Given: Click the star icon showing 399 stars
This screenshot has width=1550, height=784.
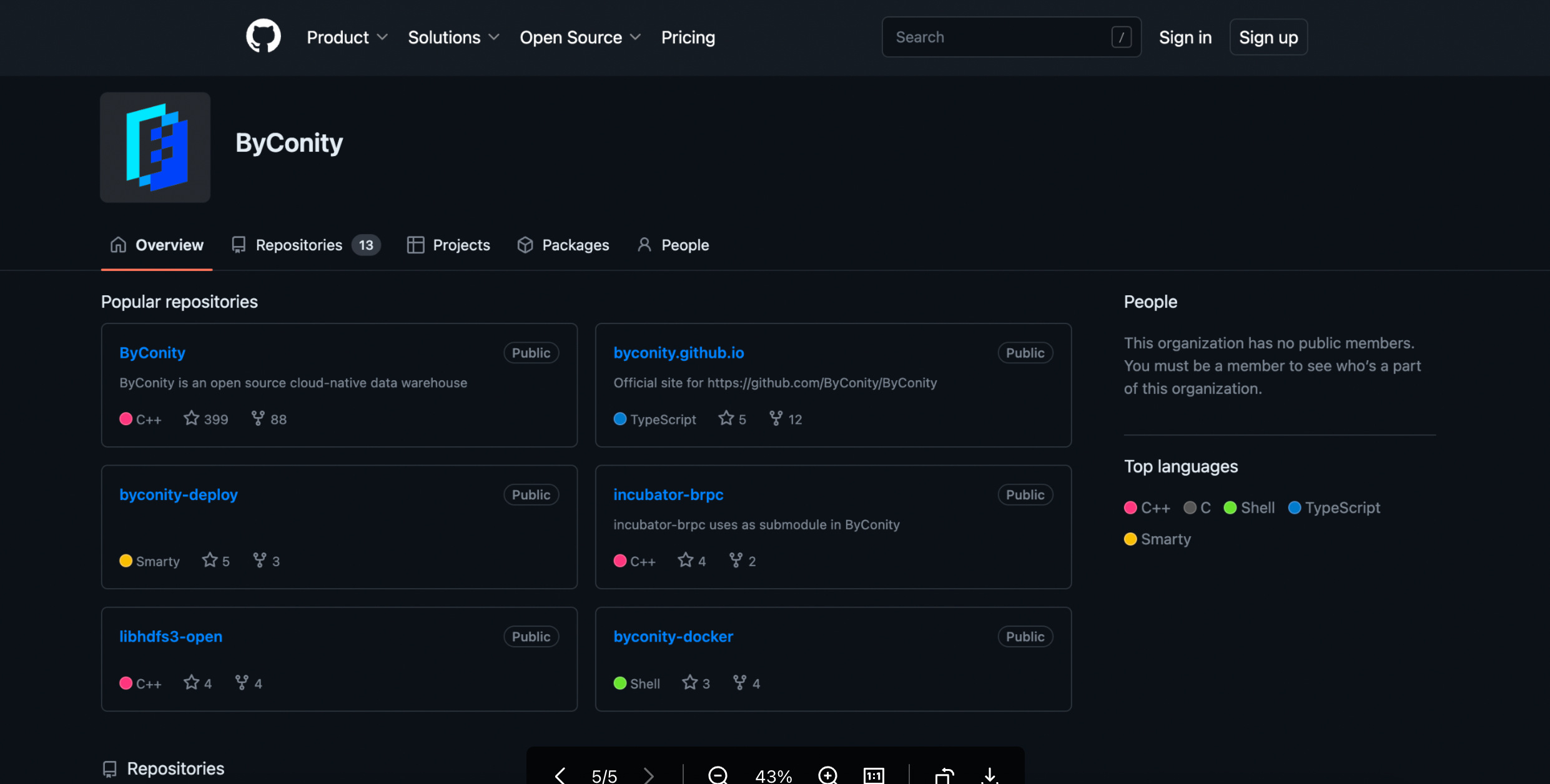Looking at the screenshot, I should tap(191, 418).
